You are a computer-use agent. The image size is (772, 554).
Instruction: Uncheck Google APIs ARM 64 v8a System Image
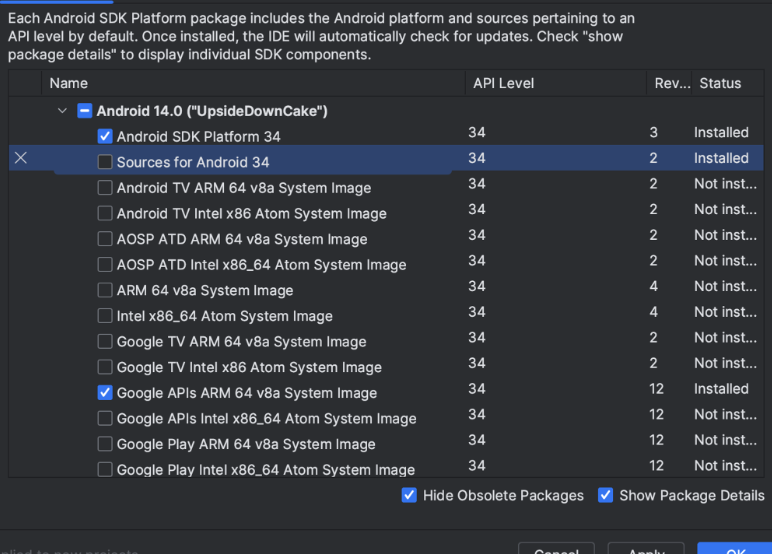click(x=105, y=393)
